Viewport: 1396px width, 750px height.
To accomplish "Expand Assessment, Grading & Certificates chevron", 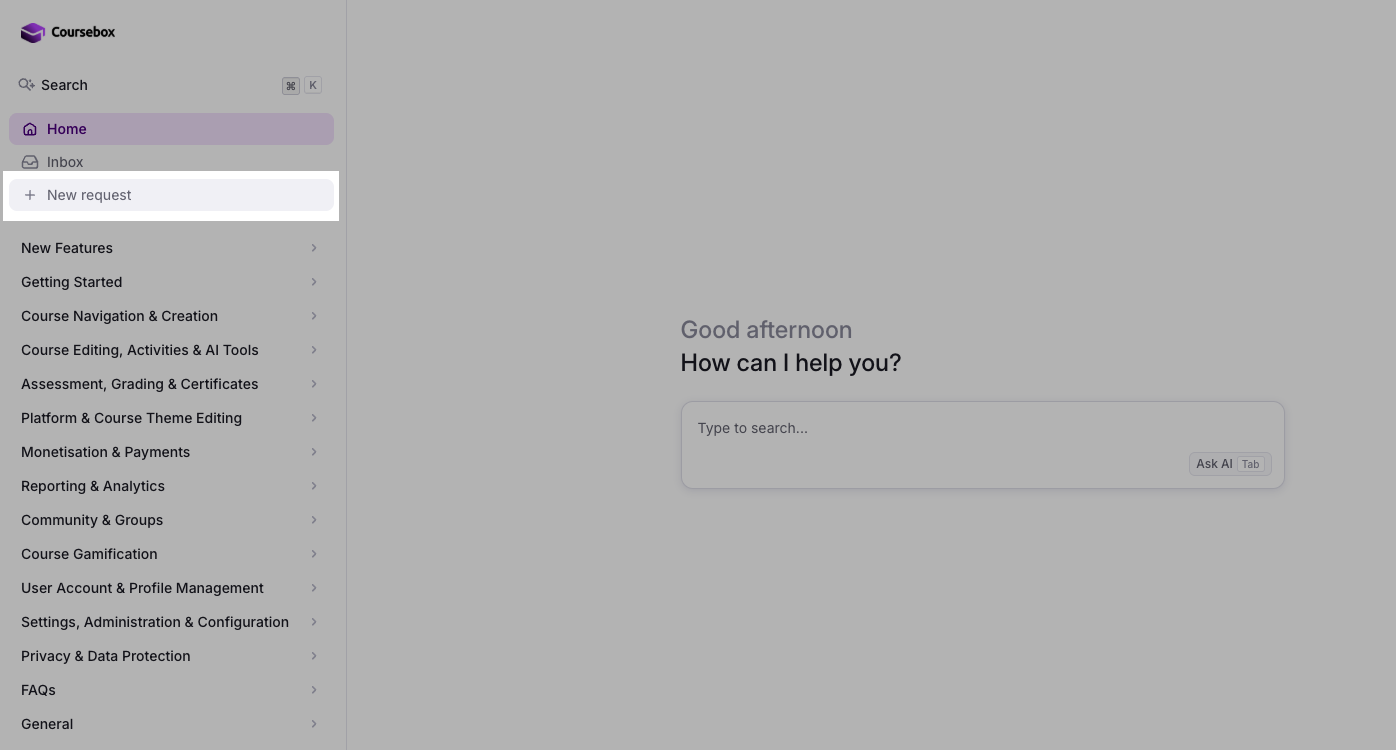I will (314, 384).
